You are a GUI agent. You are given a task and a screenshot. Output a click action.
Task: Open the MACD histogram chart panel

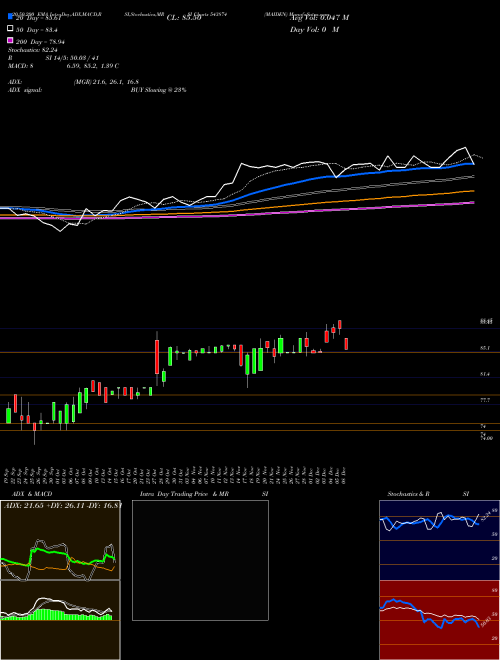(60, 620)
